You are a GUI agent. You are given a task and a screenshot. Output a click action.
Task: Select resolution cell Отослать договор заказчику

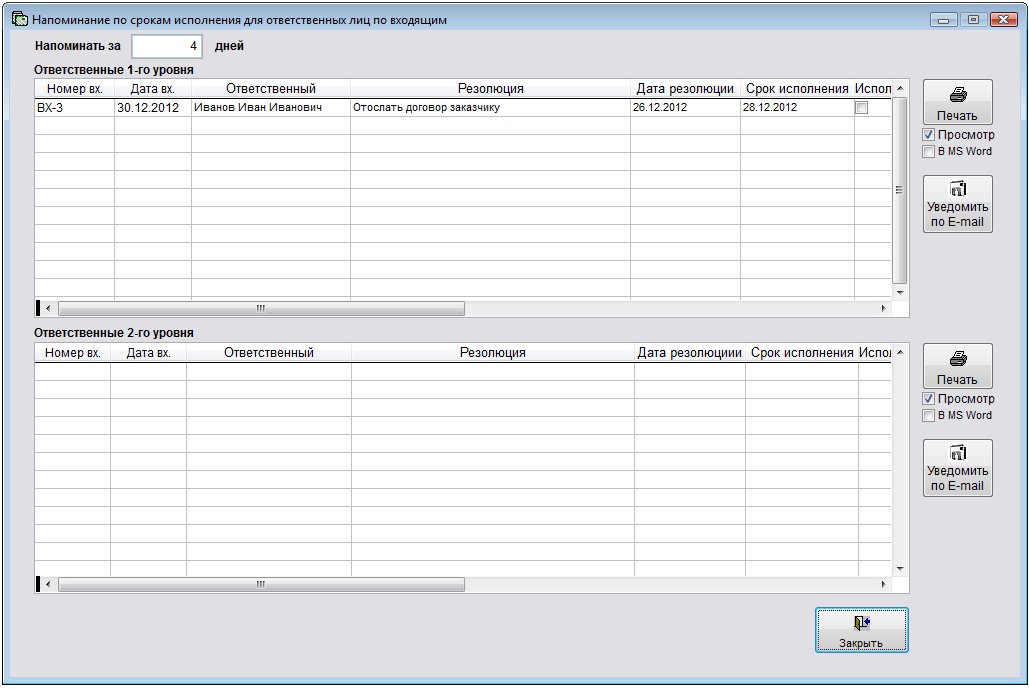pos(490,108)
